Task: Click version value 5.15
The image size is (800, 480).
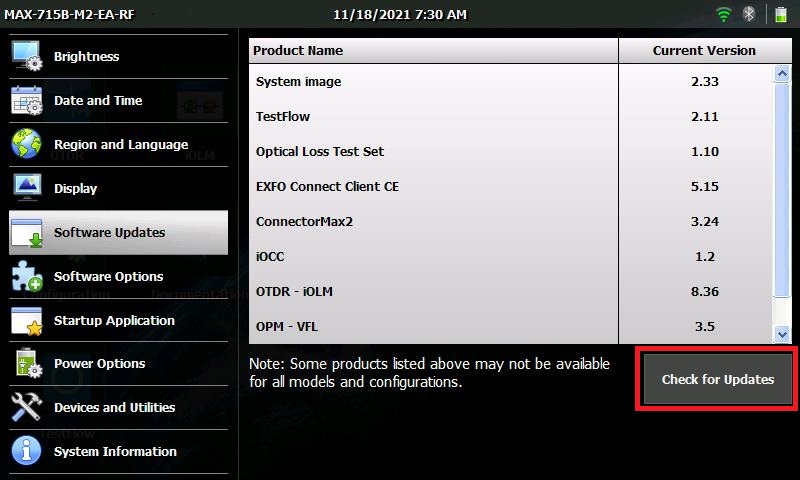Action: pos(705,187)
